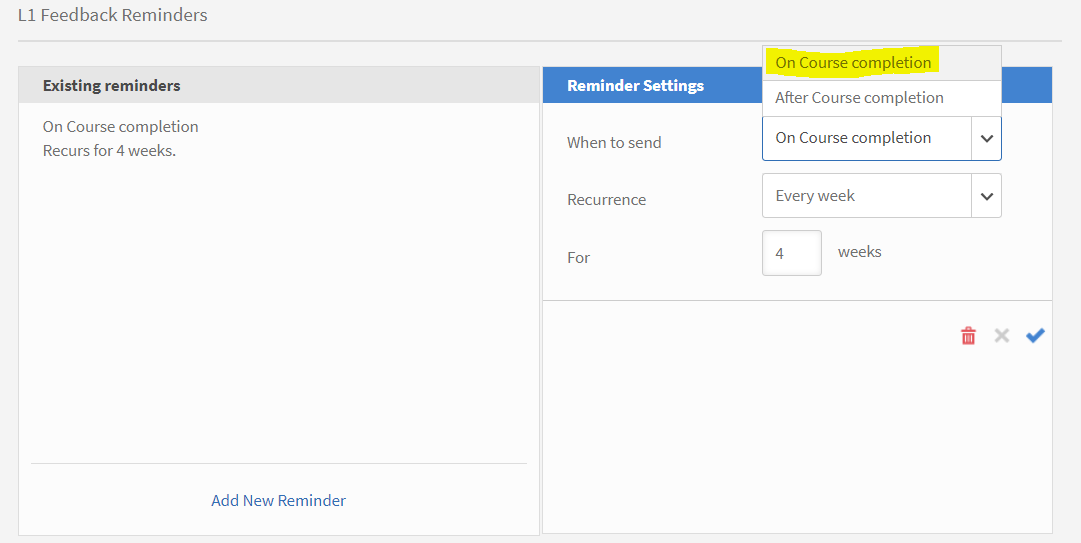Click the red trash delete icon
The width and height of the screenshot is (1081, 543).
968,336
